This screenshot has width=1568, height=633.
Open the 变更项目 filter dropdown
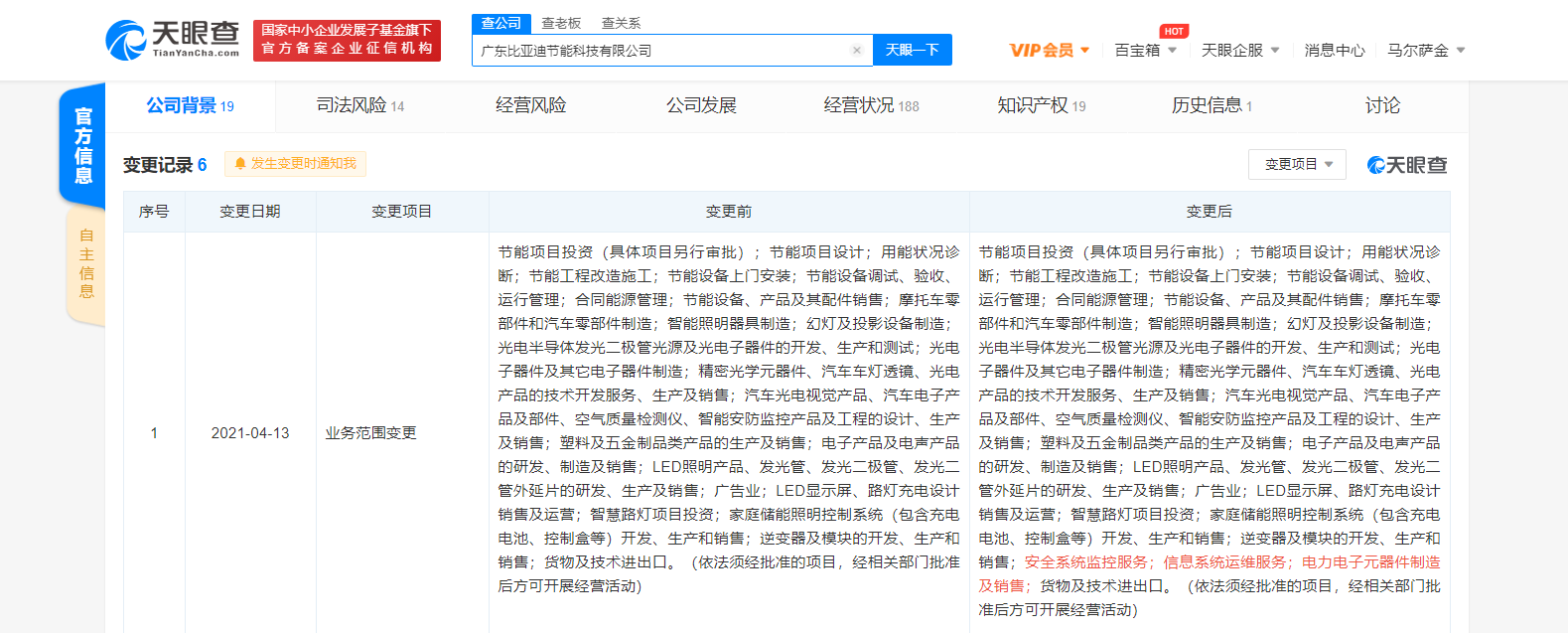1297,164
